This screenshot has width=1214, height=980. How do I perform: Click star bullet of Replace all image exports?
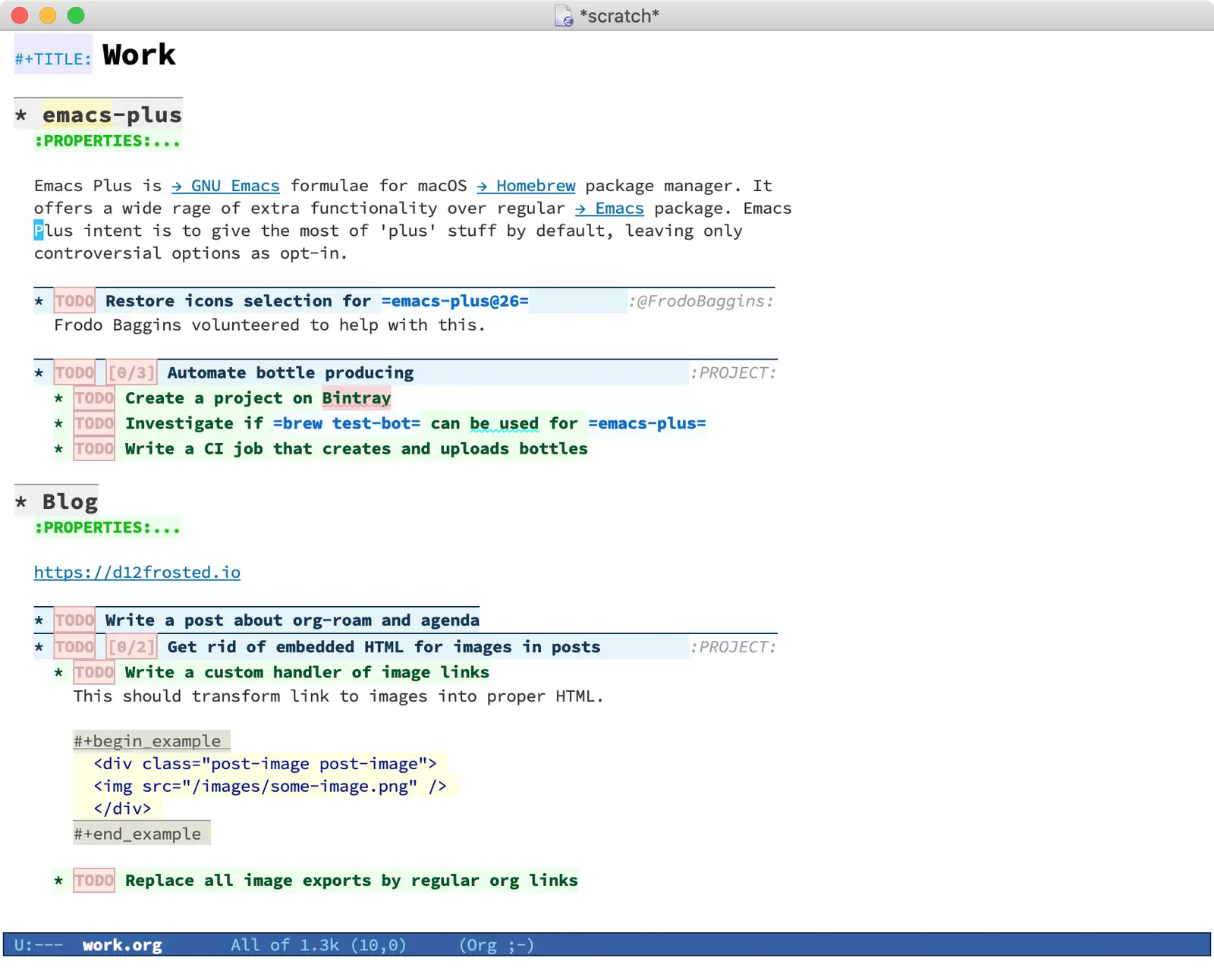tap(58, 881)
